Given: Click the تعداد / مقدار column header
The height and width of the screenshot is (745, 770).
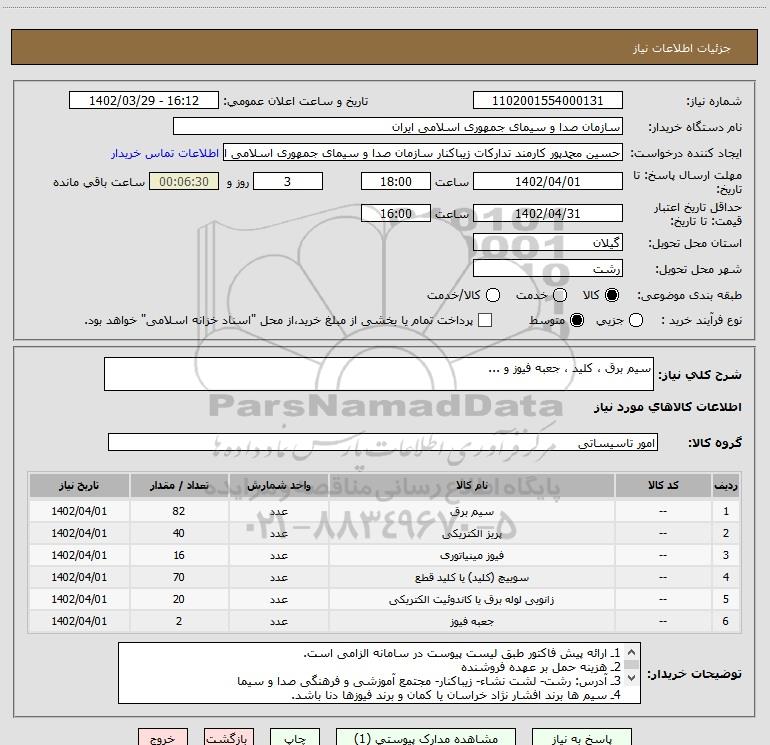Looking at the screenshot, I should [x=179, y=486].
